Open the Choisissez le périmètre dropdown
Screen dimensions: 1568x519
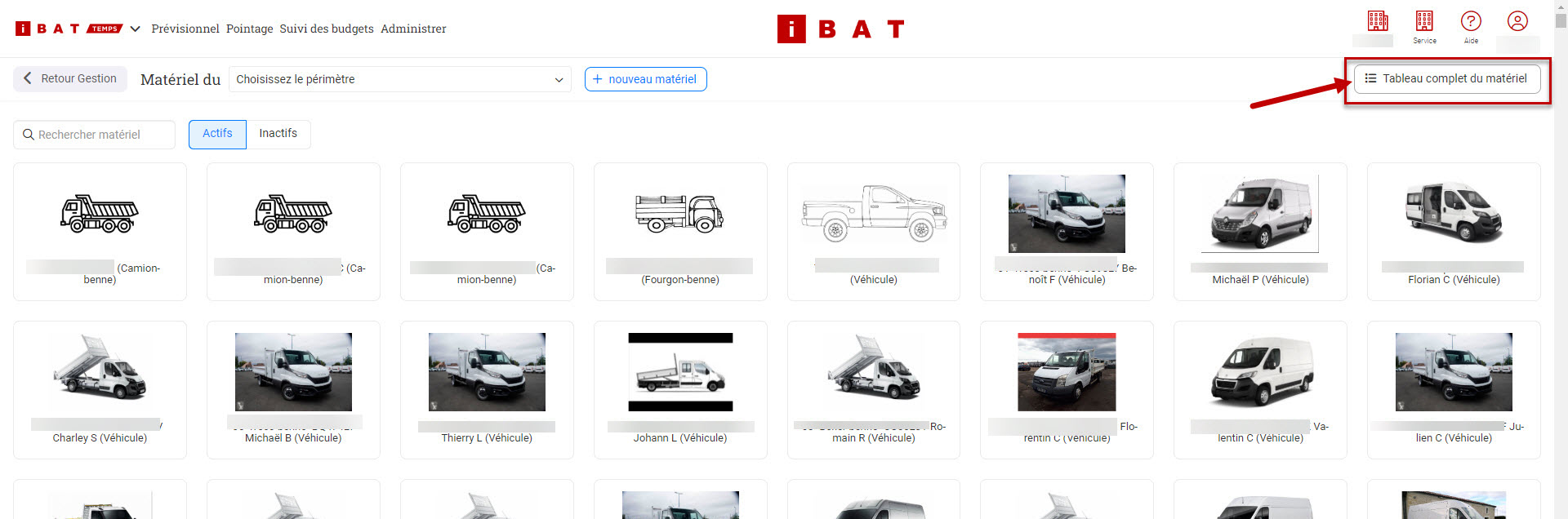tap(399, 79)
